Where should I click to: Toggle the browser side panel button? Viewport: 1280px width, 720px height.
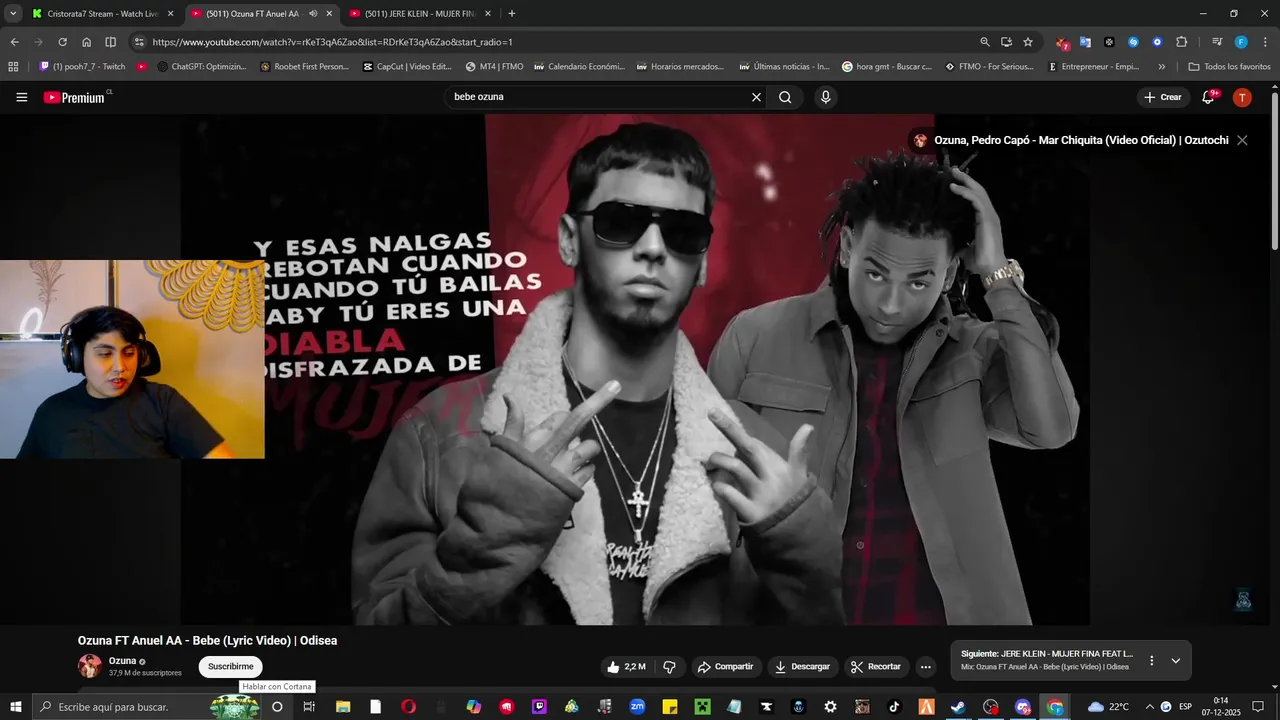click(110, 42)
